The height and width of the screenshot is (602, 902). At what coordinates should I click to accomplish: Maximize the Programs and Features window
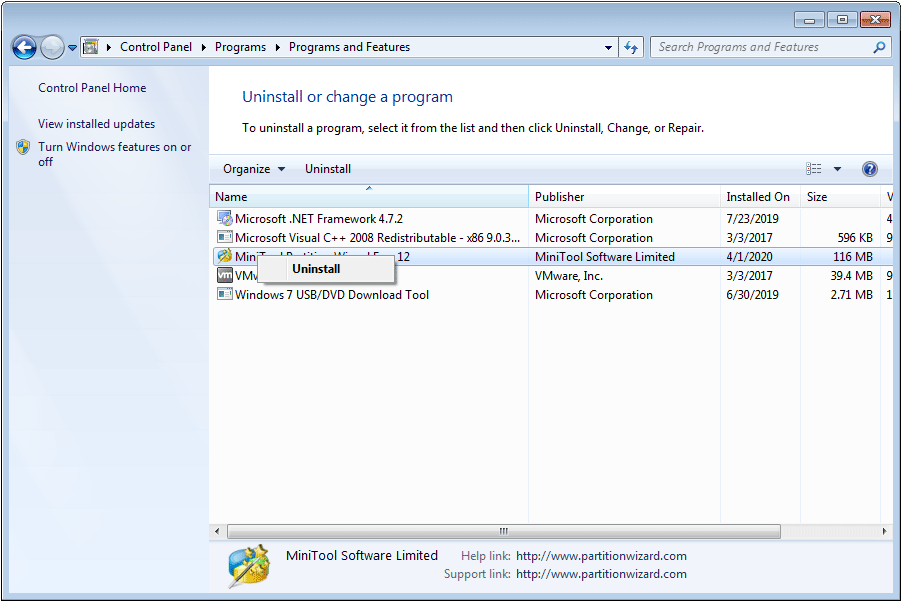pos(842,20)
